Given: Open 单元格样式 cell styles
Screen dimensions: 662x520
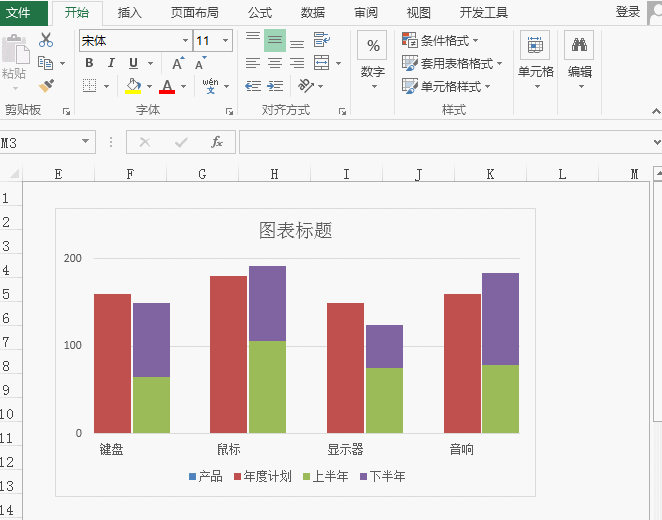Looking at the screenshot, I should point(446,86).
